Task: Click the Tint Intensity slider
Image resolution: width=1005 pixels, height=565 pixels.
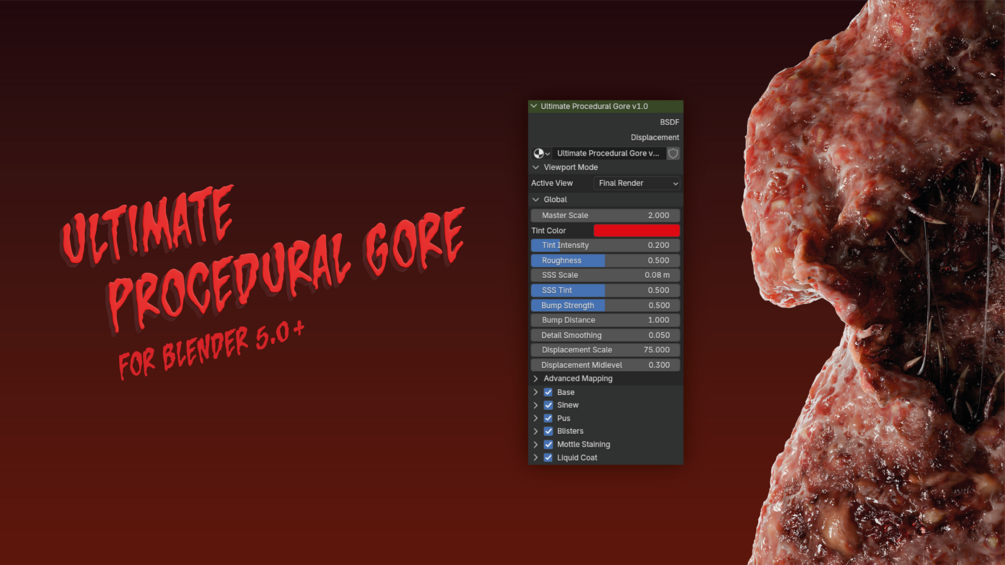Action: 605,245
